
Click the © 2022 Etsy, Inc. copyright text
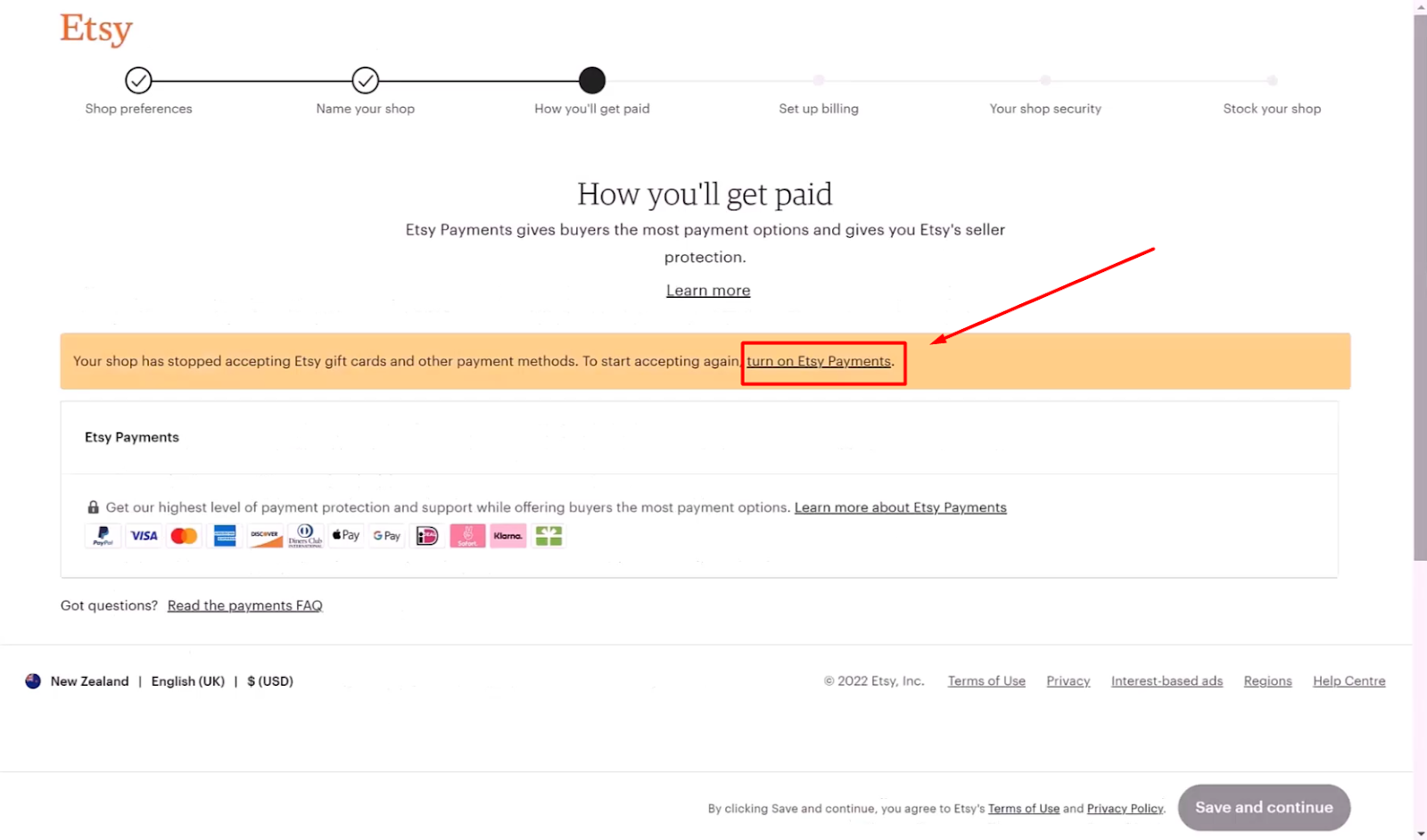874,681
